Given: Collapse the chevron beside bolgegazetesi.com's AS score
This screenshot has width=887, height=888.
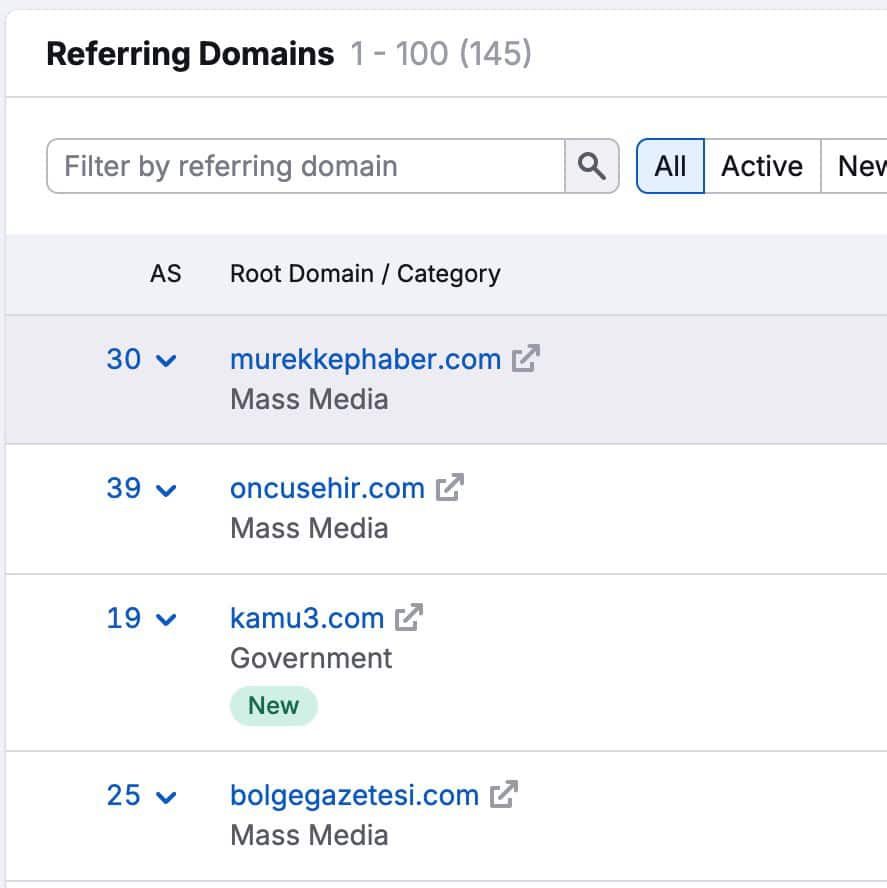Looking at the screenshot, I should click(x=165, y=798).
